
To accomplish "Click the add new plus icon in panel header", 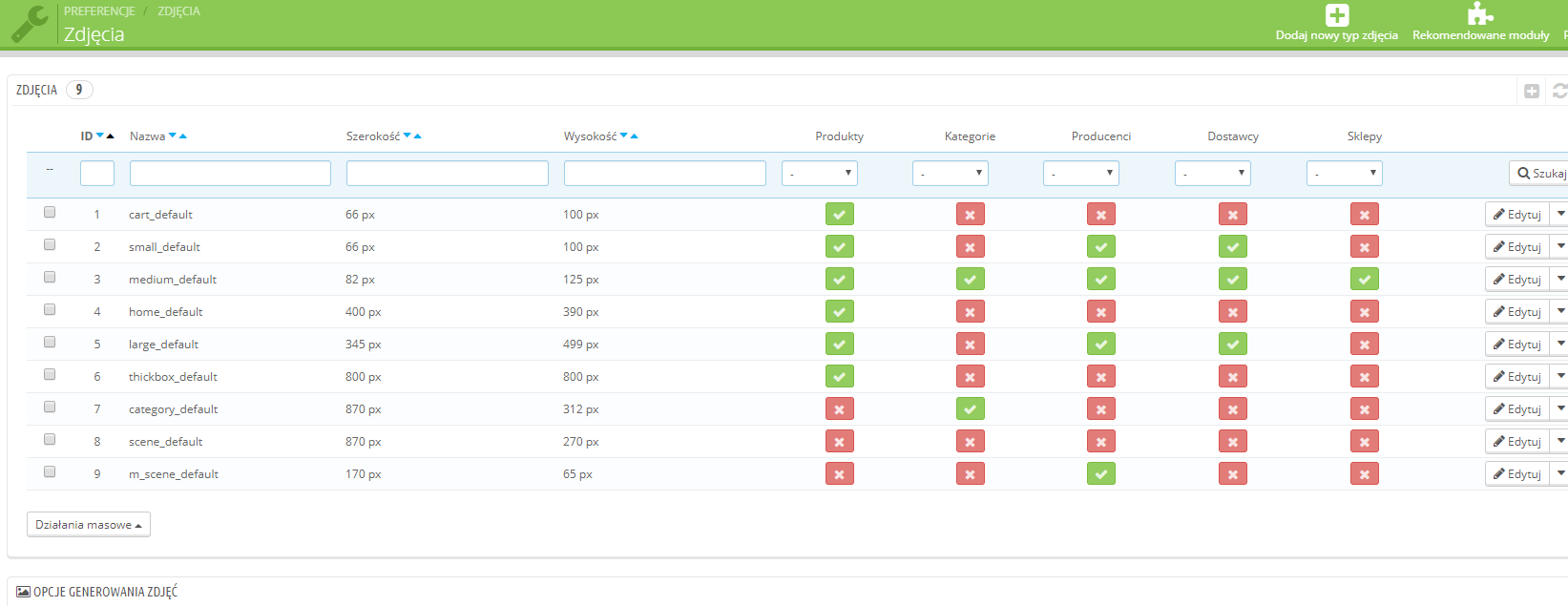I will 1532,91.
